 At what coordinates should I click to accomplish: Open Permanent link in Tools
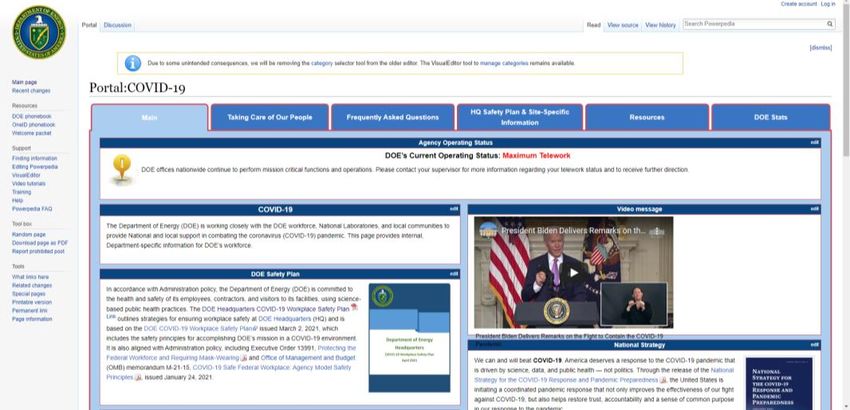pos(30,311)
